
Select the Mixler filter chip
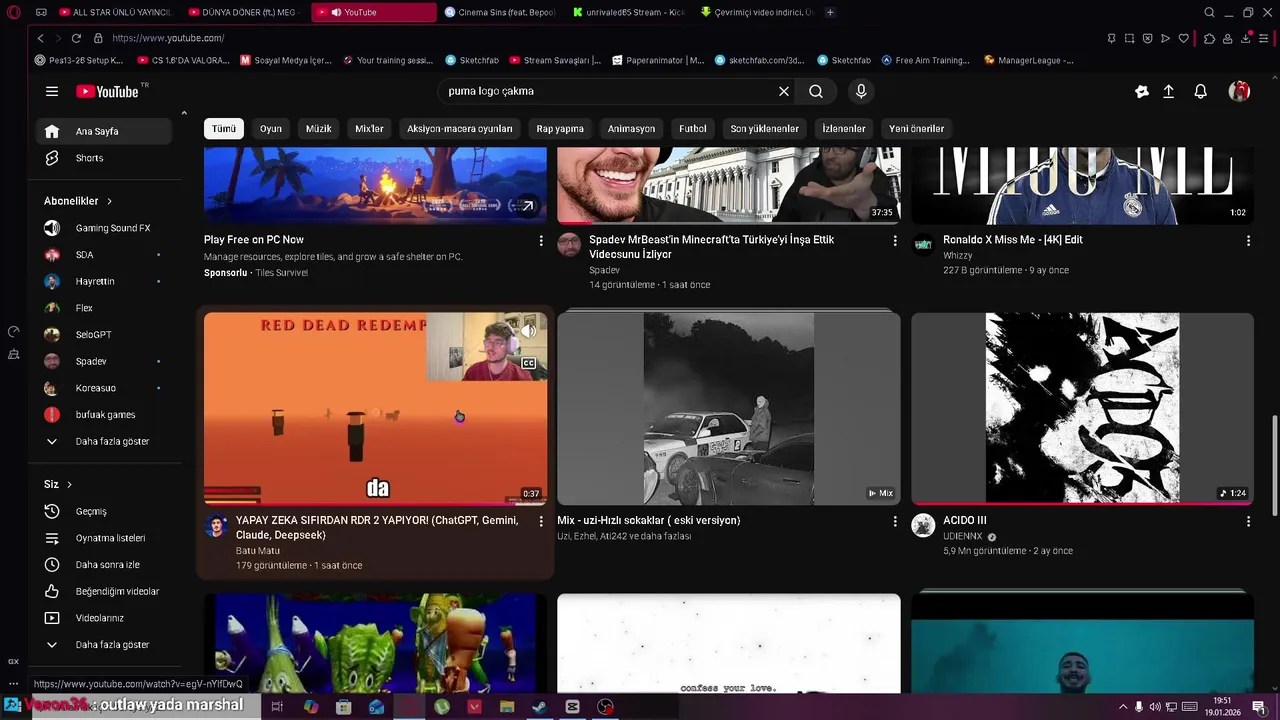point(369,128)
